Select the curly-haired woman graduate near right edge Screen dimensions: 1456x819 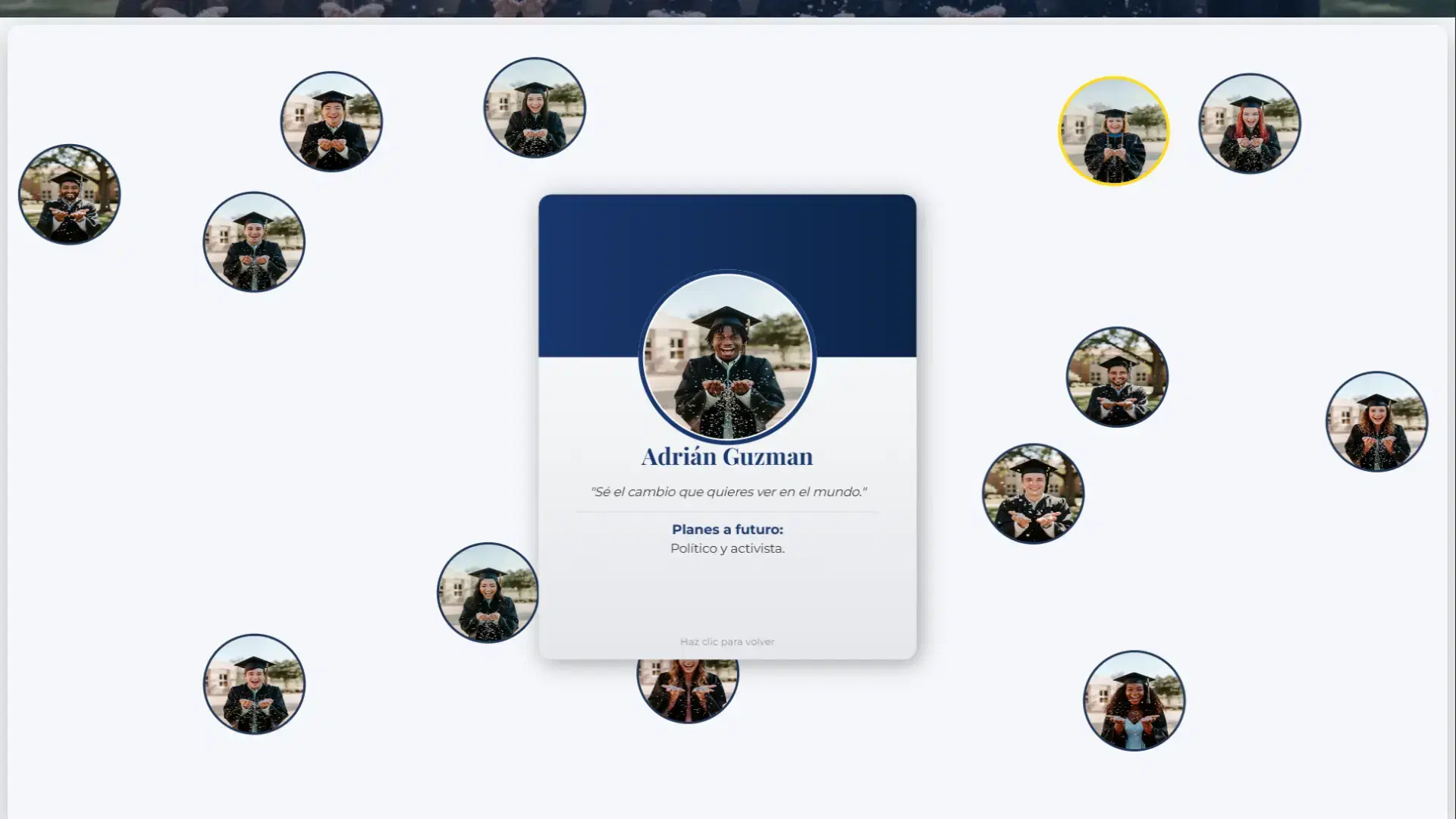pyautogui.click(x=1376, y=422)
